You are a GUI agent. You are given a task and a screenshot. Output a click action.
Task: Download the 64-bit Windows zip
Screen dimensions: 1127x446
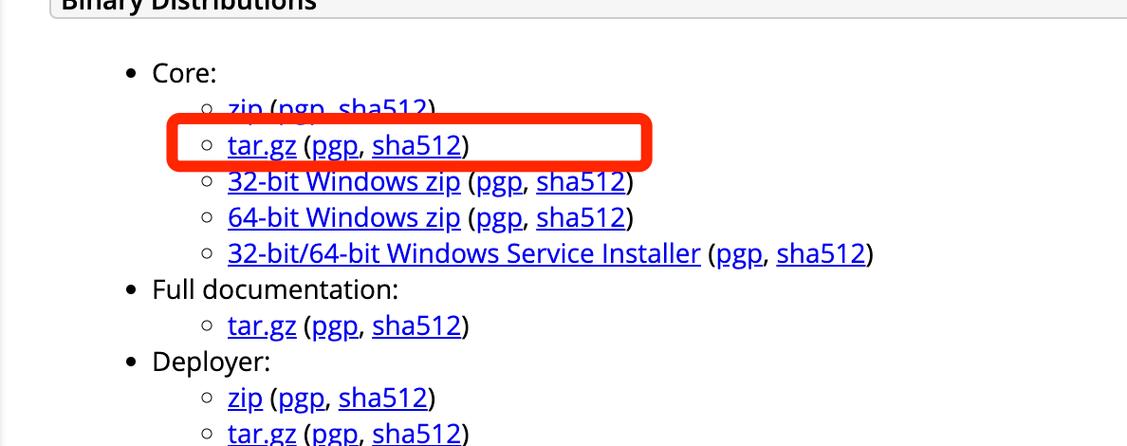click(344, 218)
